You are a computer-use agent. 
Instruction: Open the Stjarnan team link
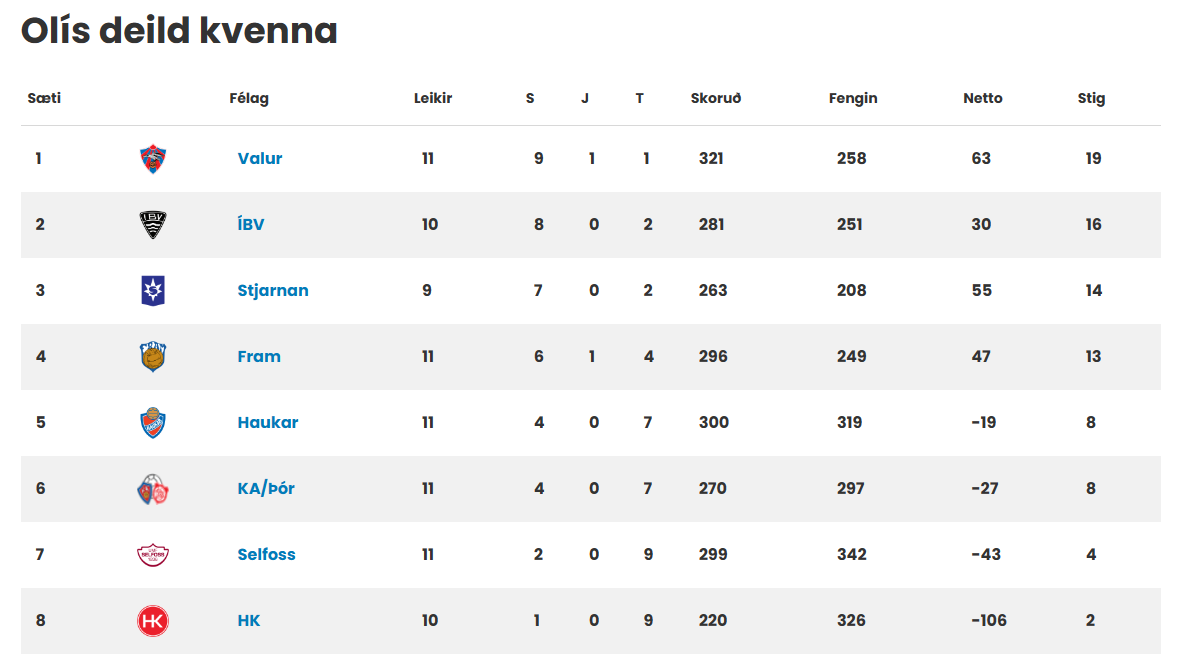click(x=272, y=290)
